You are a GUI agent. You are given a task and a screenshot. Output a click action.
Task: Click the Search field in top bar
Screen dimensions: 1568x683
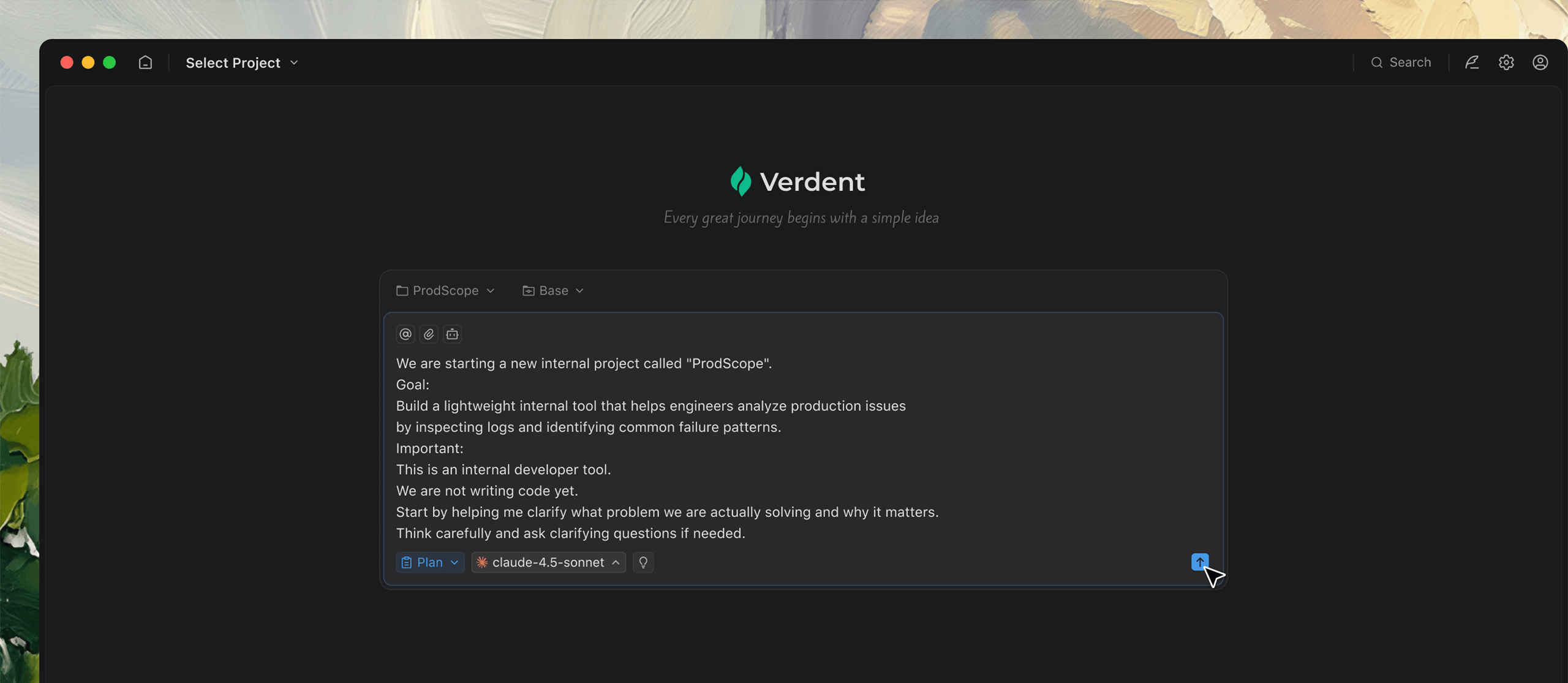1401,62
